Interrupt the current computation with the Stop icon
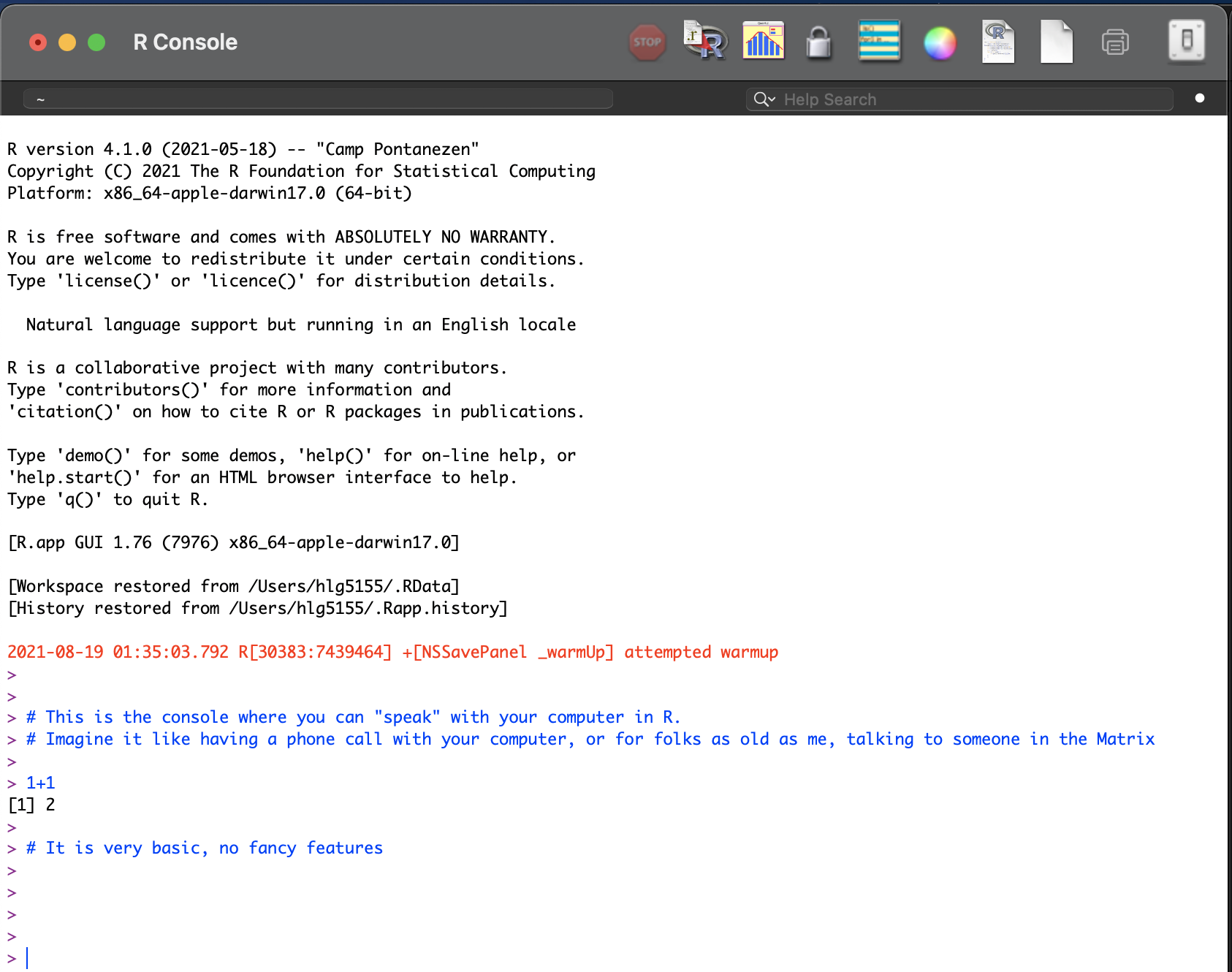The width and height of the screenshot is (1232, 972). pos(647,42)
